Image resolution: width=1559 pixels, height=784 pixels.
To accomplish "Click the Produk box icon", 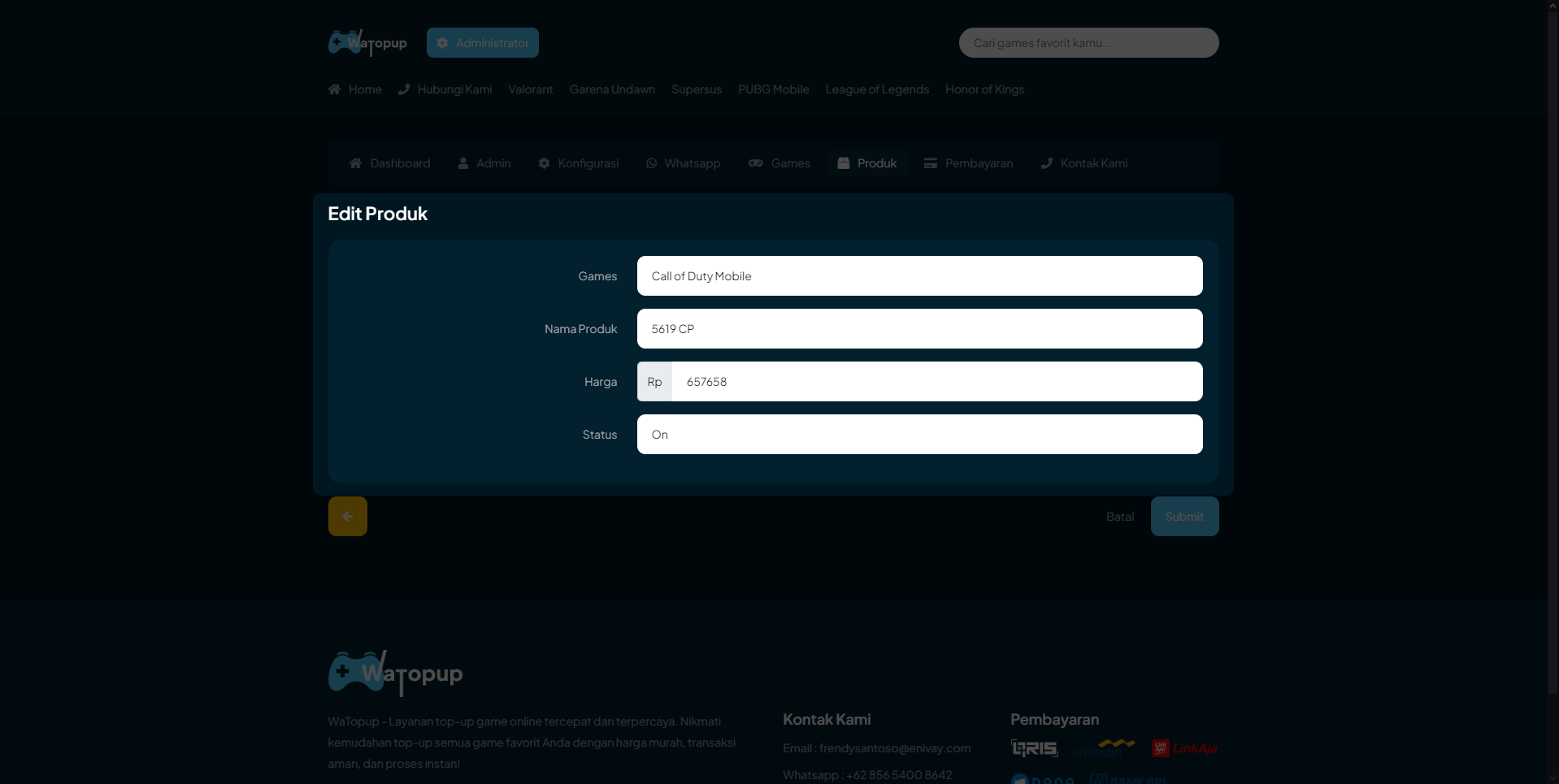I will (844, 163).
